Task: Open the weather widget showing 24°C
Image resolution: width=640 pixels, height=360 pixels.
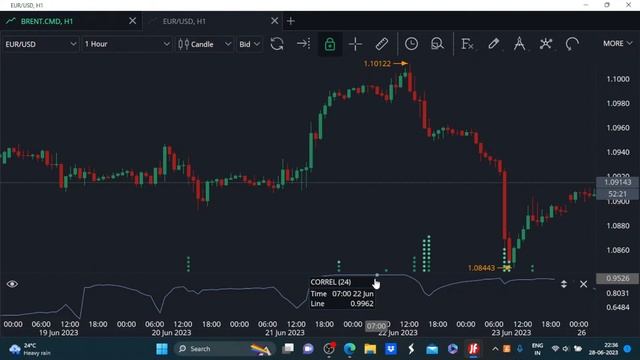Action: pos(30,349)
